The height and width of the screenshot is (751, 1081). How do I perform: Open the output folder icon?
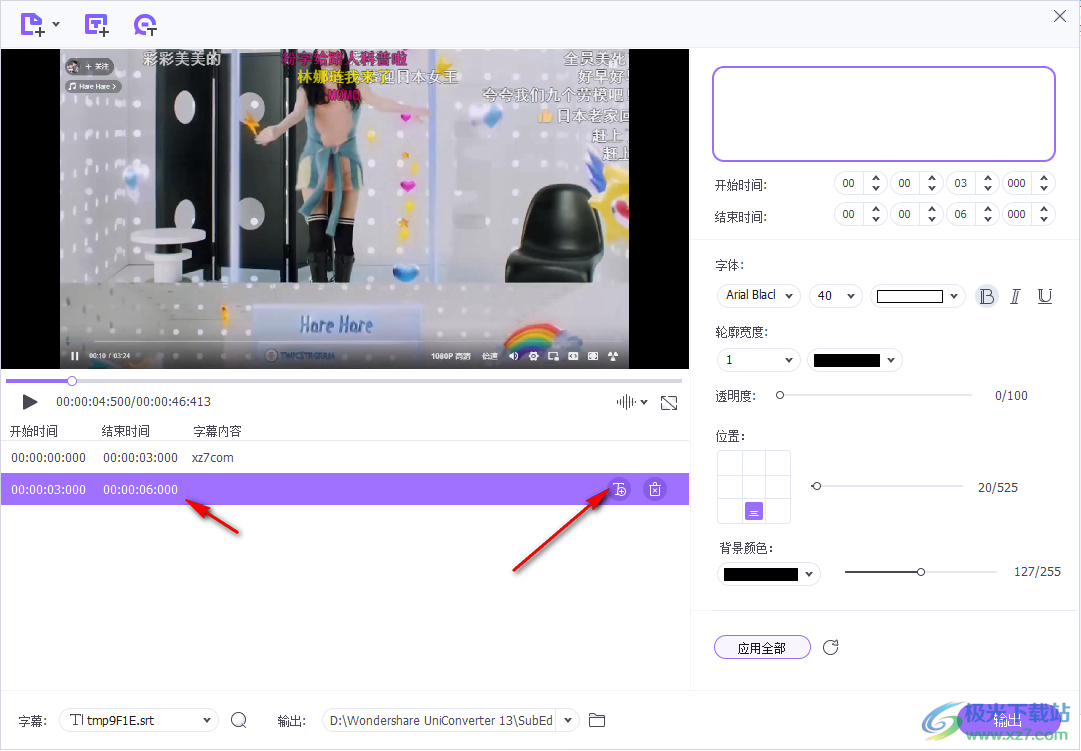pyautogui.click(x=597, y=720)
